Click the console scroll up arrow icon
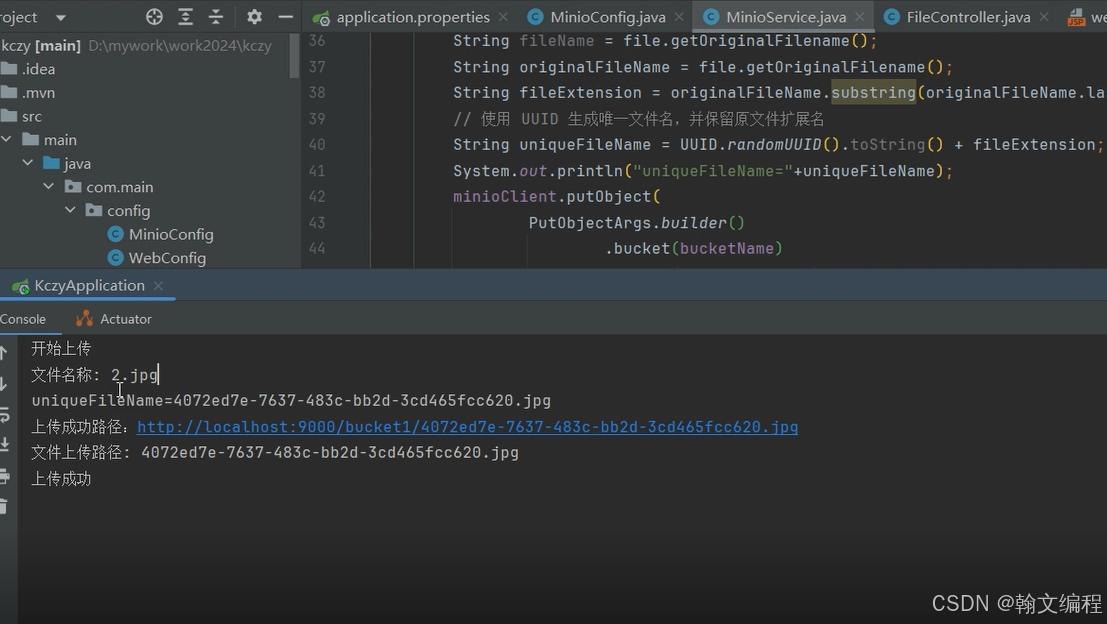The height and width of the screenshot is (624, 1107). coord(4,352)
